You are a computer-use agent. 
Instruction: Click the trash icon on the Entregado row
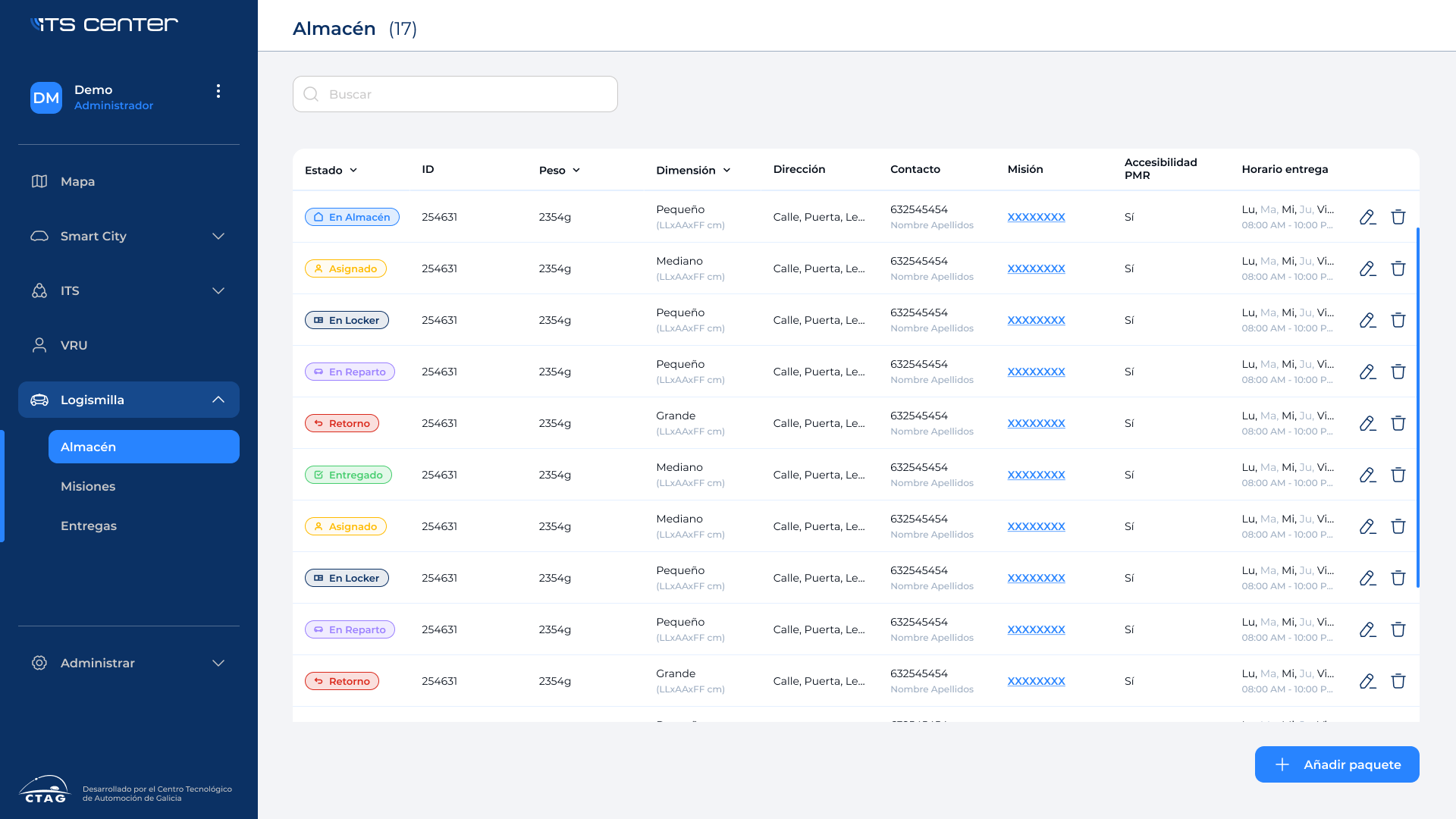(1398, 475)
